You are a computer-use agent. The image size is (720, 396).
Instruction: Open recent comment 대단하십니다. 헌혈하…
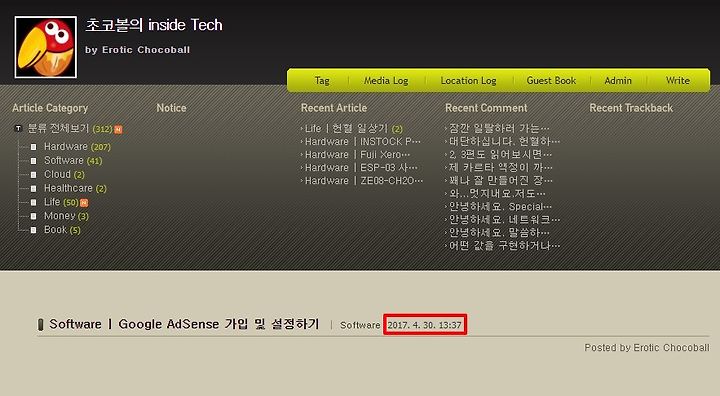click(x=504, y=141)
